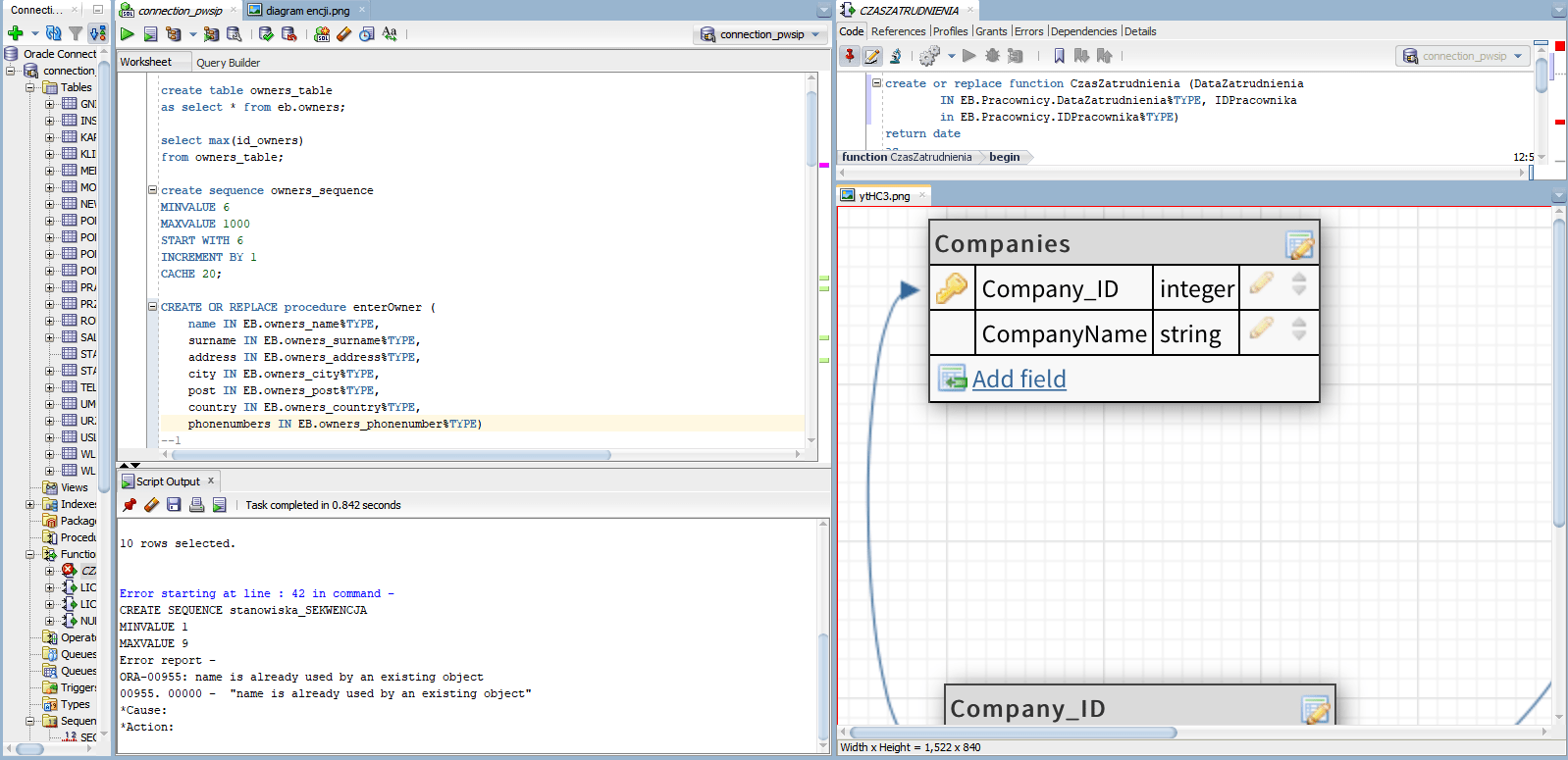Refresh the Connections tree

tap(54, 33)
